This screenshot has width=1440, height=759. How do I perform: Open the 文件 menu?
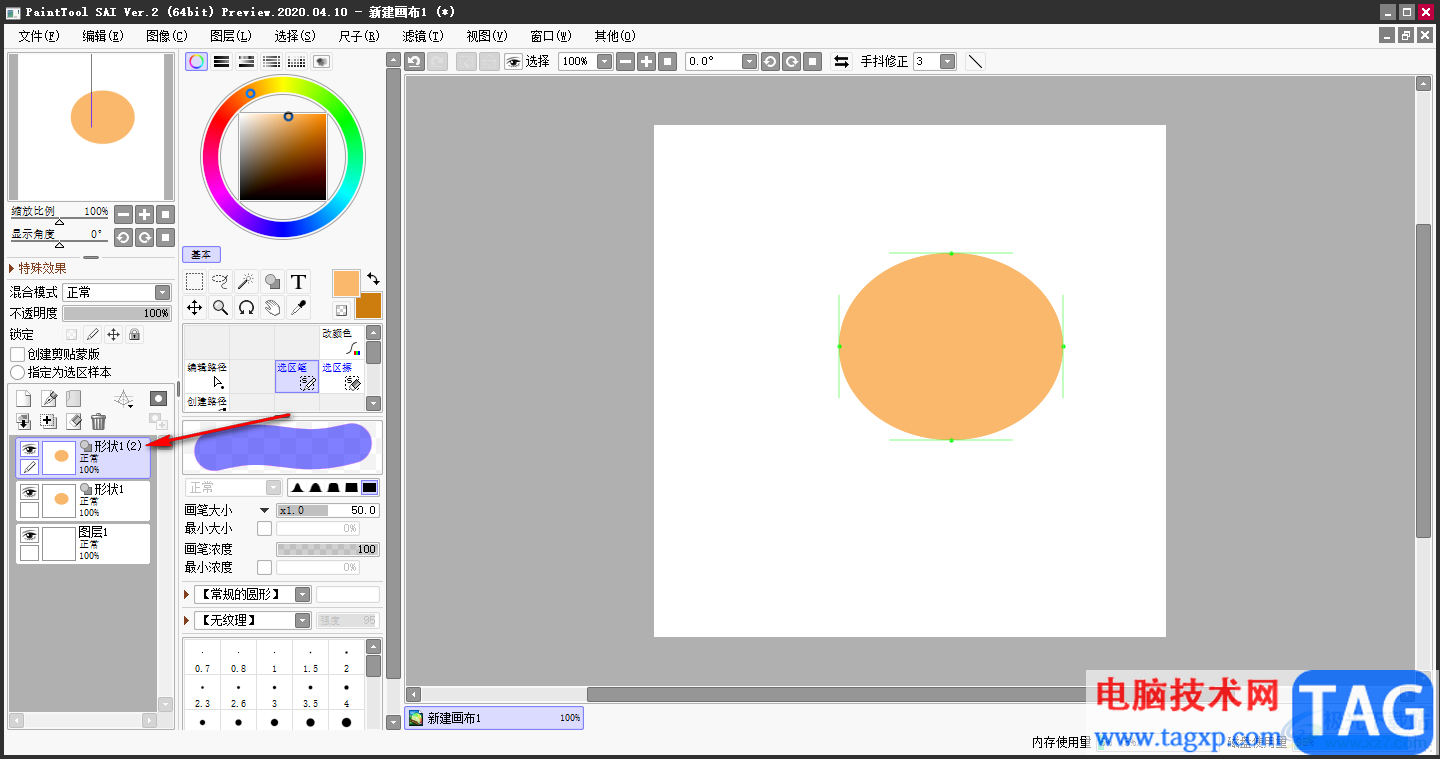click(x=39, y=36)
